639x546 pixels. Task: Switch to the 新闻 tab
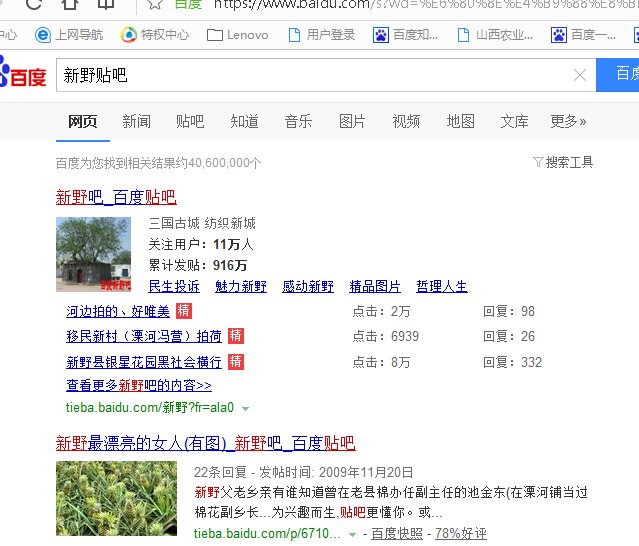coord(137,121)
